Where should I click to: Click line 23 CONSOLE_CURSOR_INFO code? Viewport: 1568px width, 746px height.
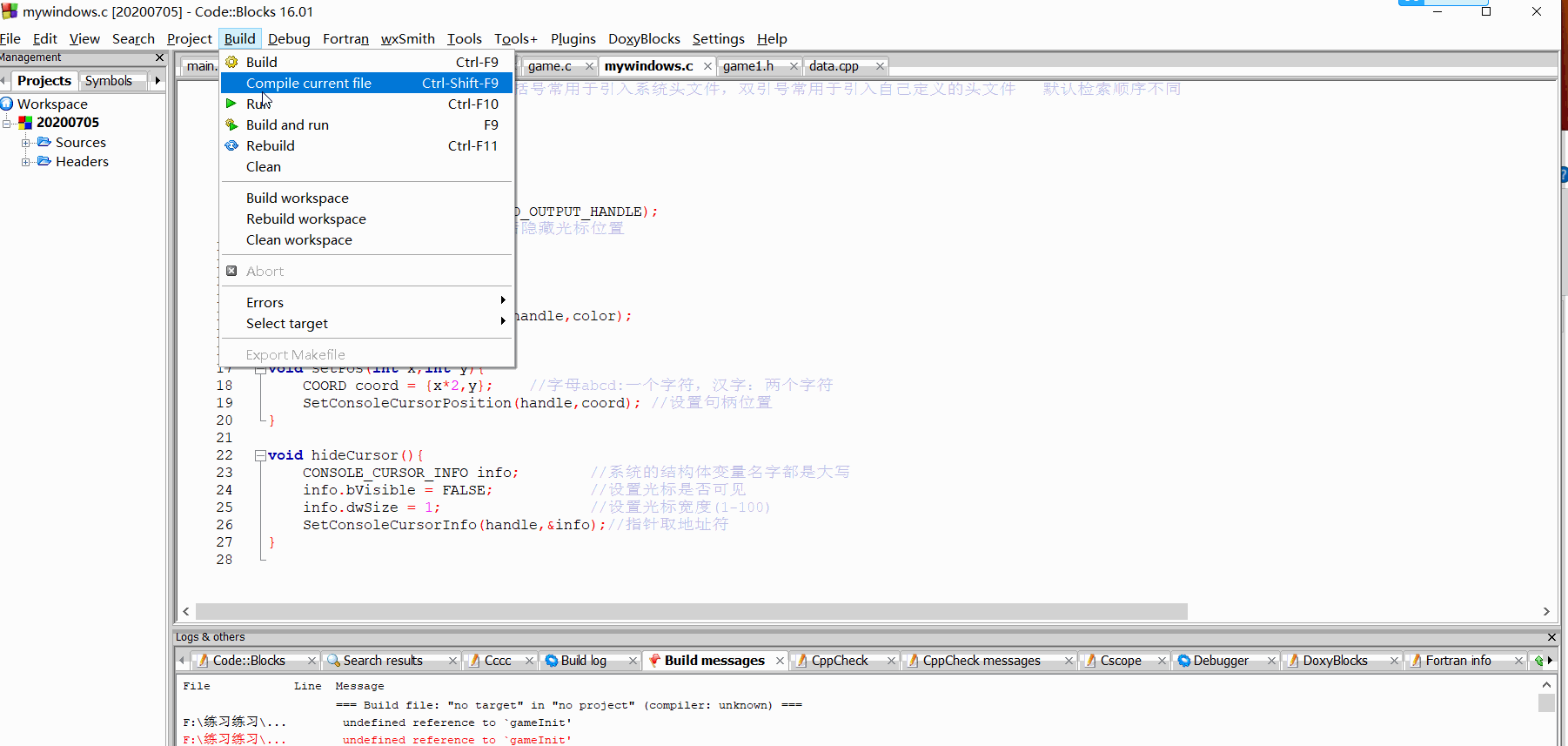[410, 473]
